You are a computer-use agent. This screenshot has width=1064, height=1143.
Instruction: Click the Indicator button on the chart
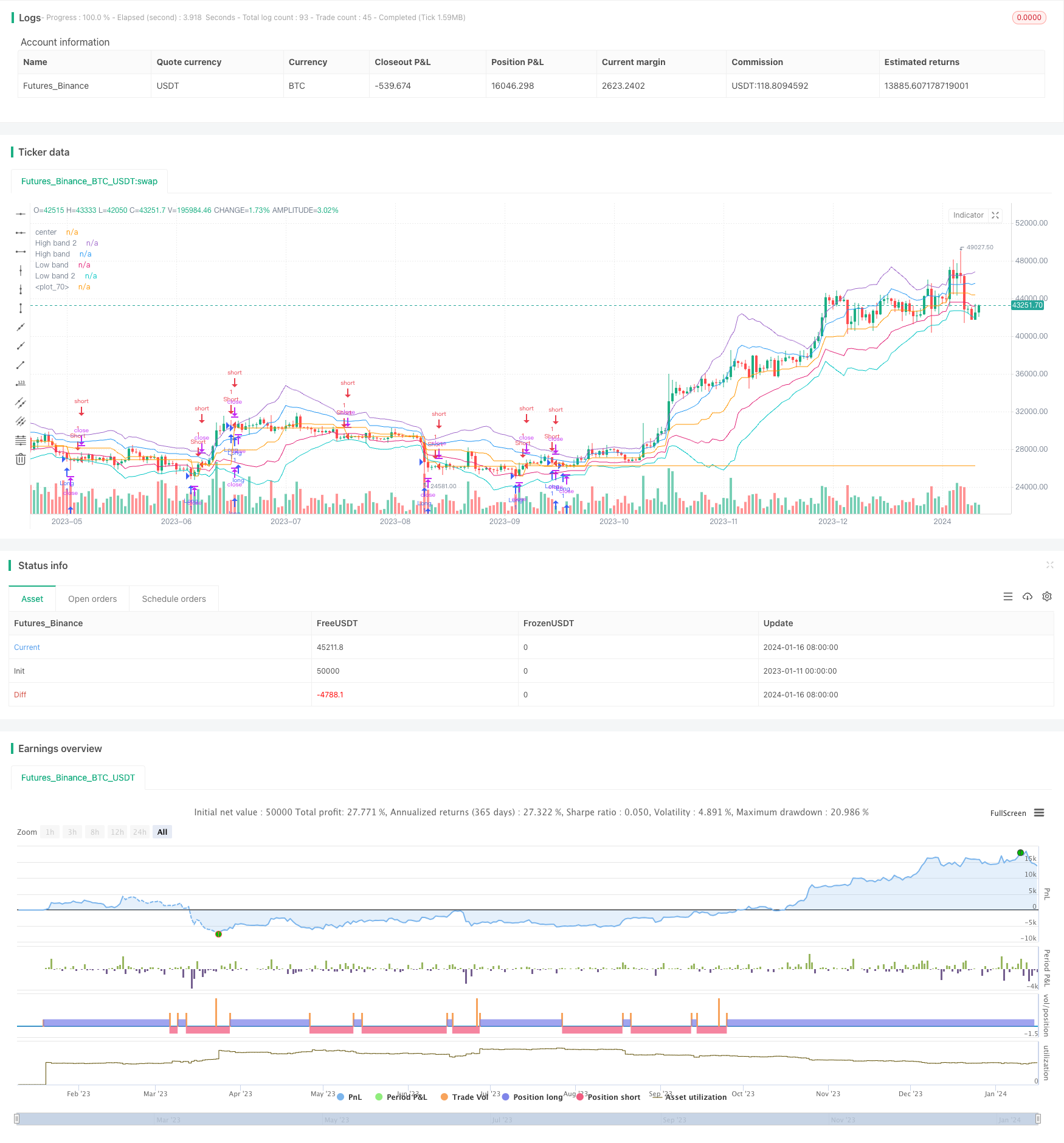(x=969, y=215)
